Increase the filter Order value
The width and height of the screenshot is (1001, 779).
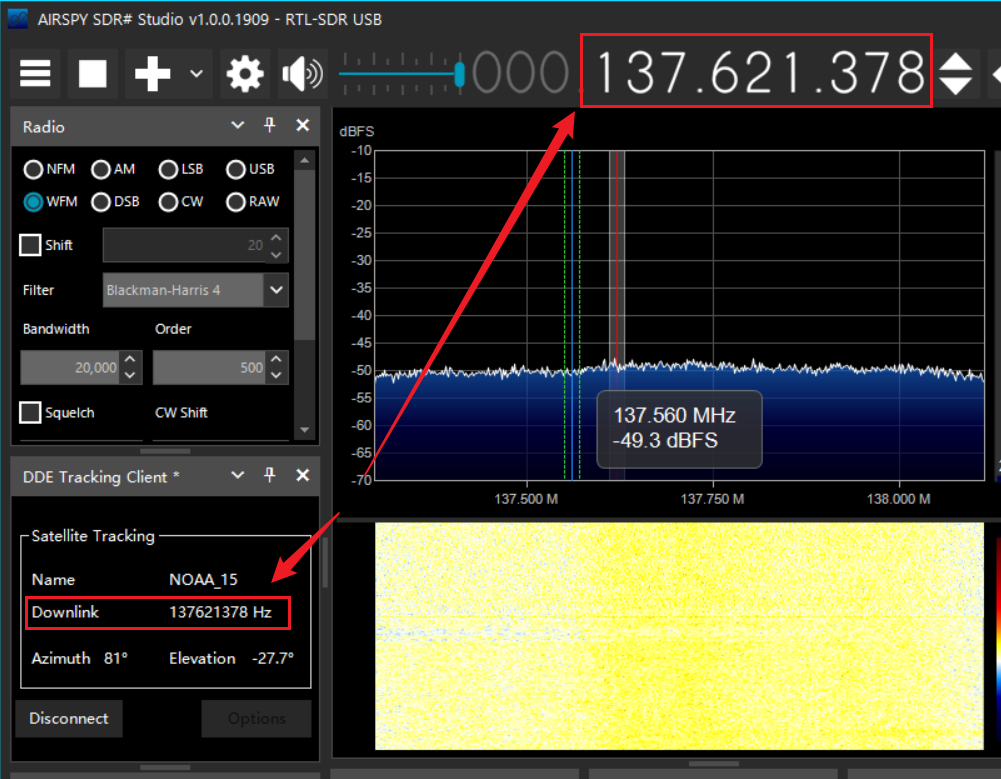click(x=276, y=360)
